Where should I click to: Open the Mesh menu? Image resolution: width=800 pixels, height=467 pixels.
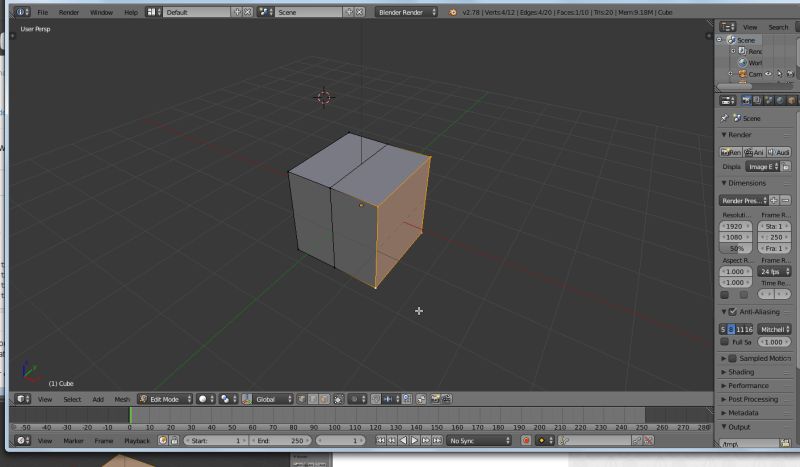point(122,399)
